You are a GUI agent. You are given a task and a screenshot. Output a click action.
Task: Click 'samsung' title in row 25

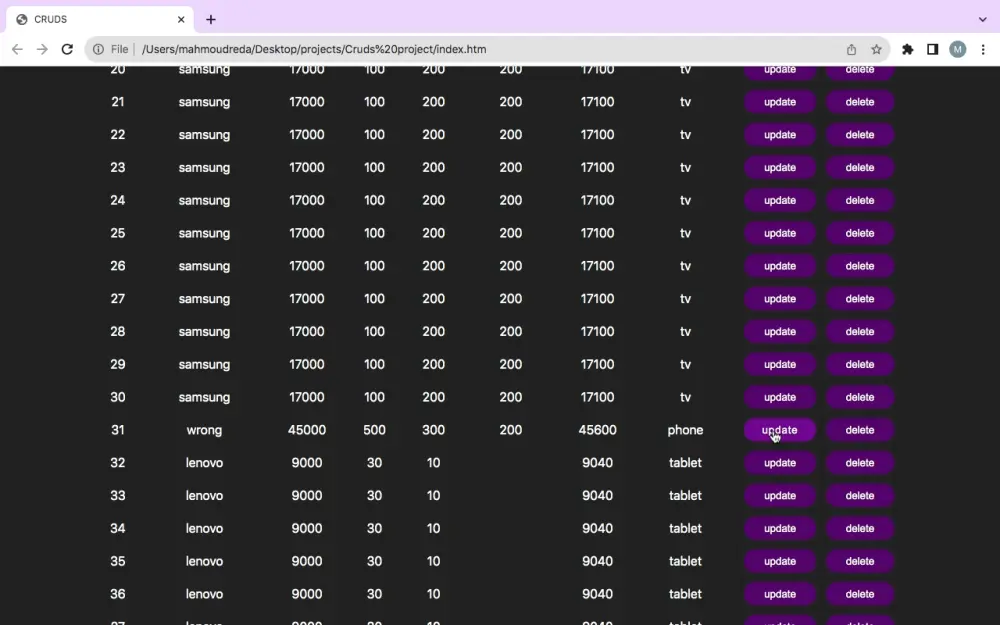click(204, 234)
